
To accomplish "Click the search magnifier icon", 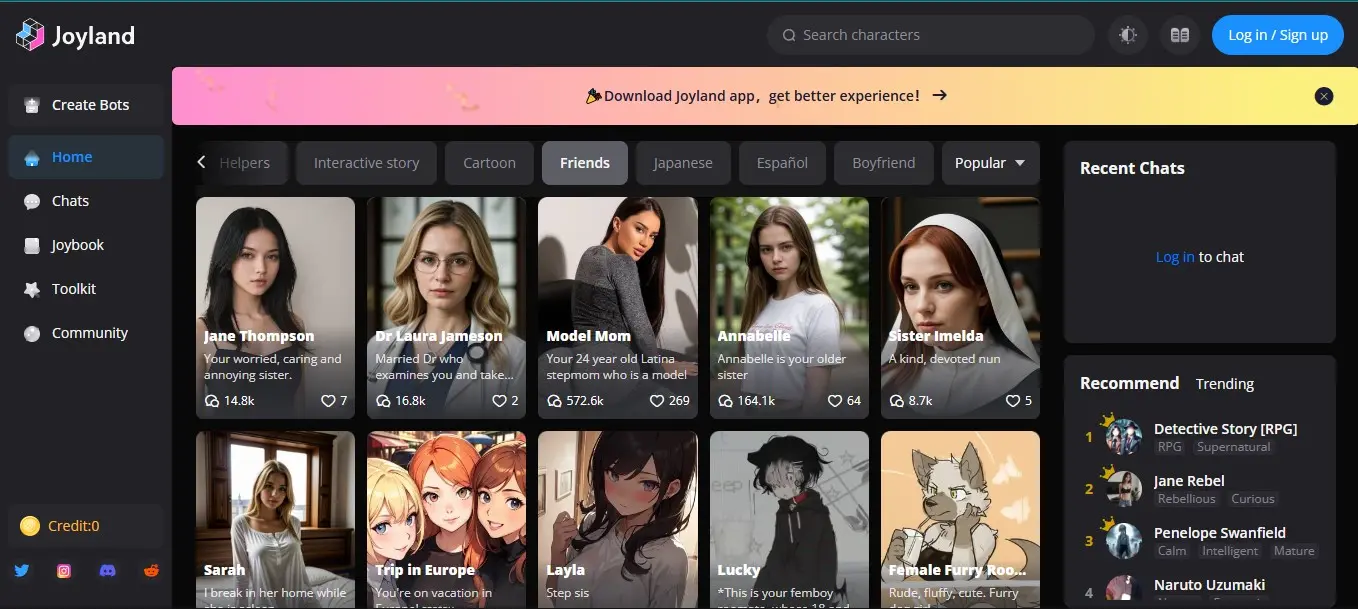I will coord(789,35).
